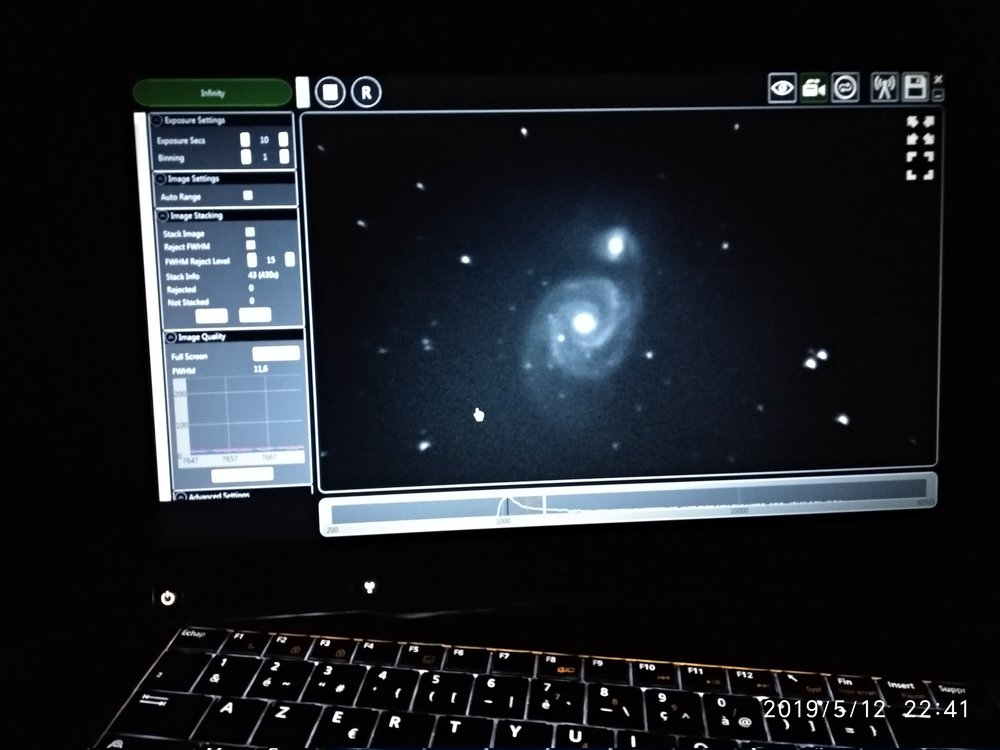The image size is (1000, 750).
Task: Decrease the Exposure Secs value
Action: tap(245, 140)
